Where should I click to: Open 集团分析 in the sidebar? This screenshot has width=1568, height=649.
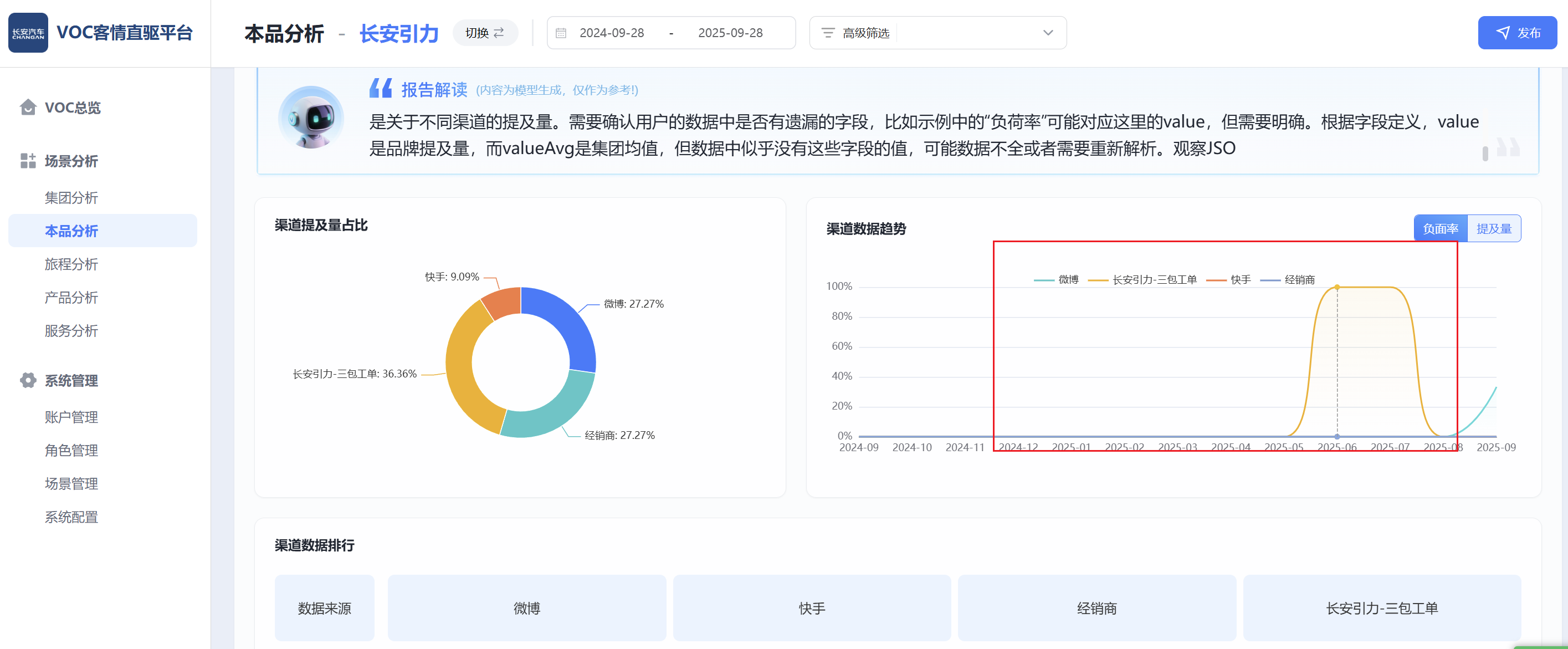(x=71, y=197)
